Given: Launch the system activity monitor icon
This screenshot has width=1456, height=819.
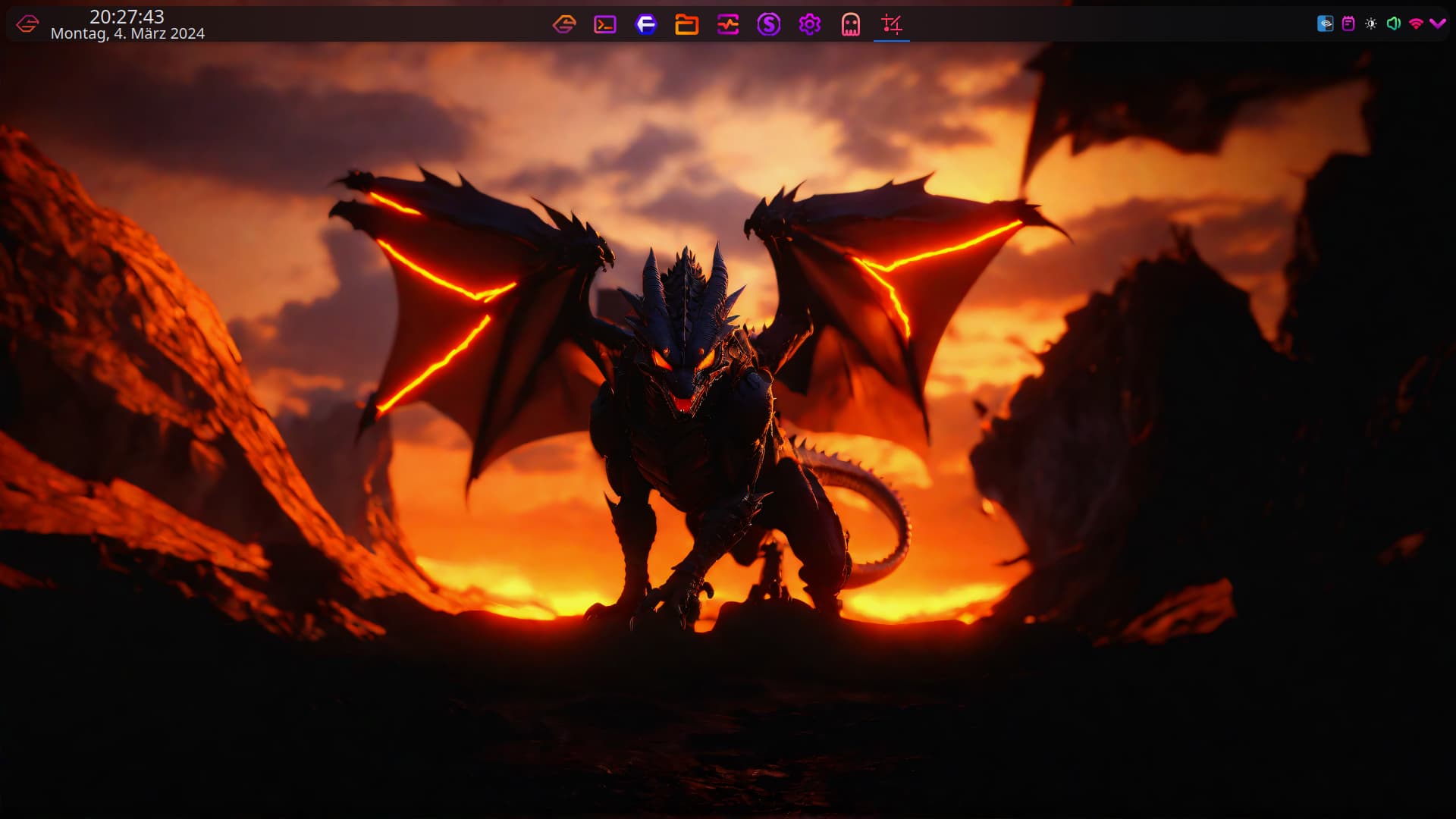Looking at the screenshot, I should [x=728, y=24].
